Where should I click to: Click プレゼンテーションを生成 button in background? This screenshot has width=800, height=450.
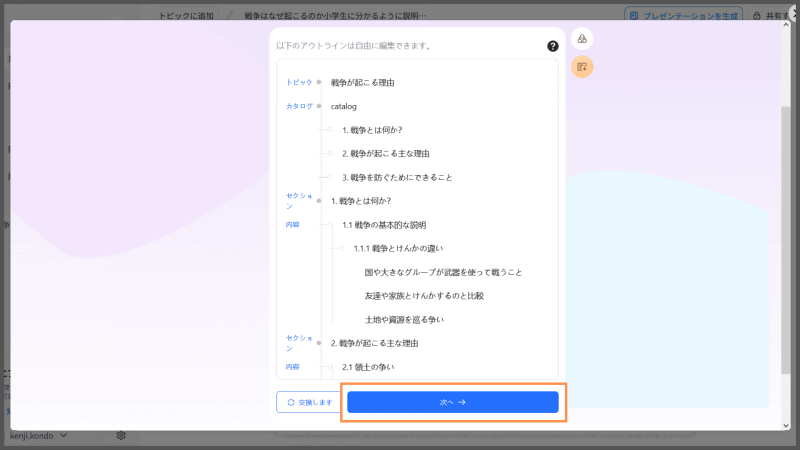click(684, 16)
